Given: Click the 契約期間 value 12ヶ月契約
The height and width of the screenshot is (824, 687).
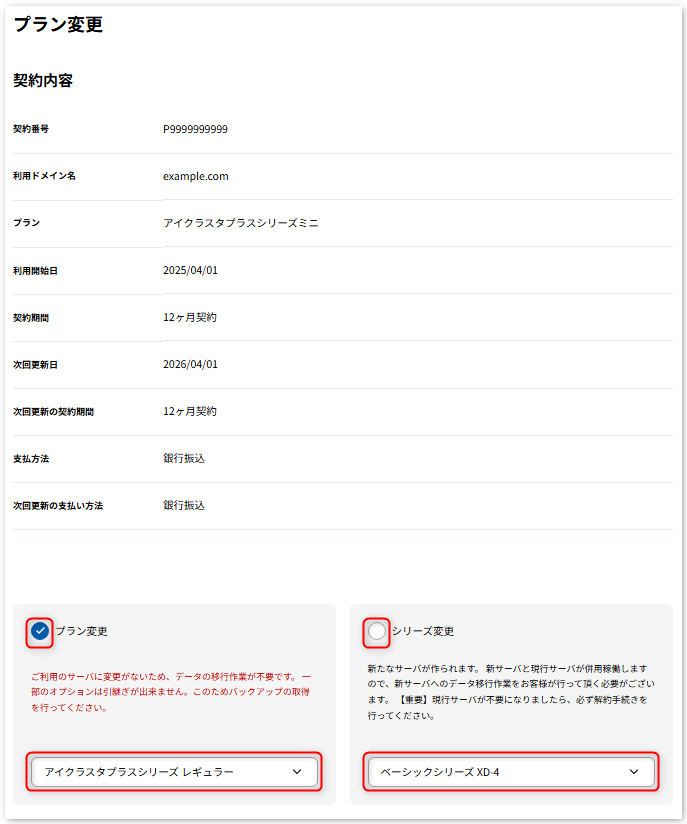Looking at the screenshot, I should point(190,317).
